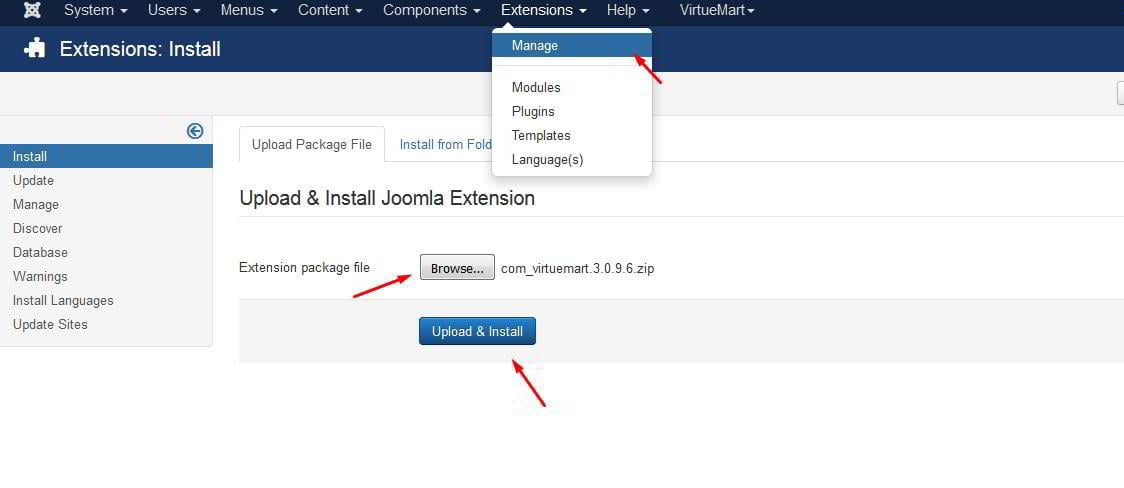Image resolution: width=1124 pixels, height=488 pixels.
Task: Open the Components dropdown menu
Action: 431,11
